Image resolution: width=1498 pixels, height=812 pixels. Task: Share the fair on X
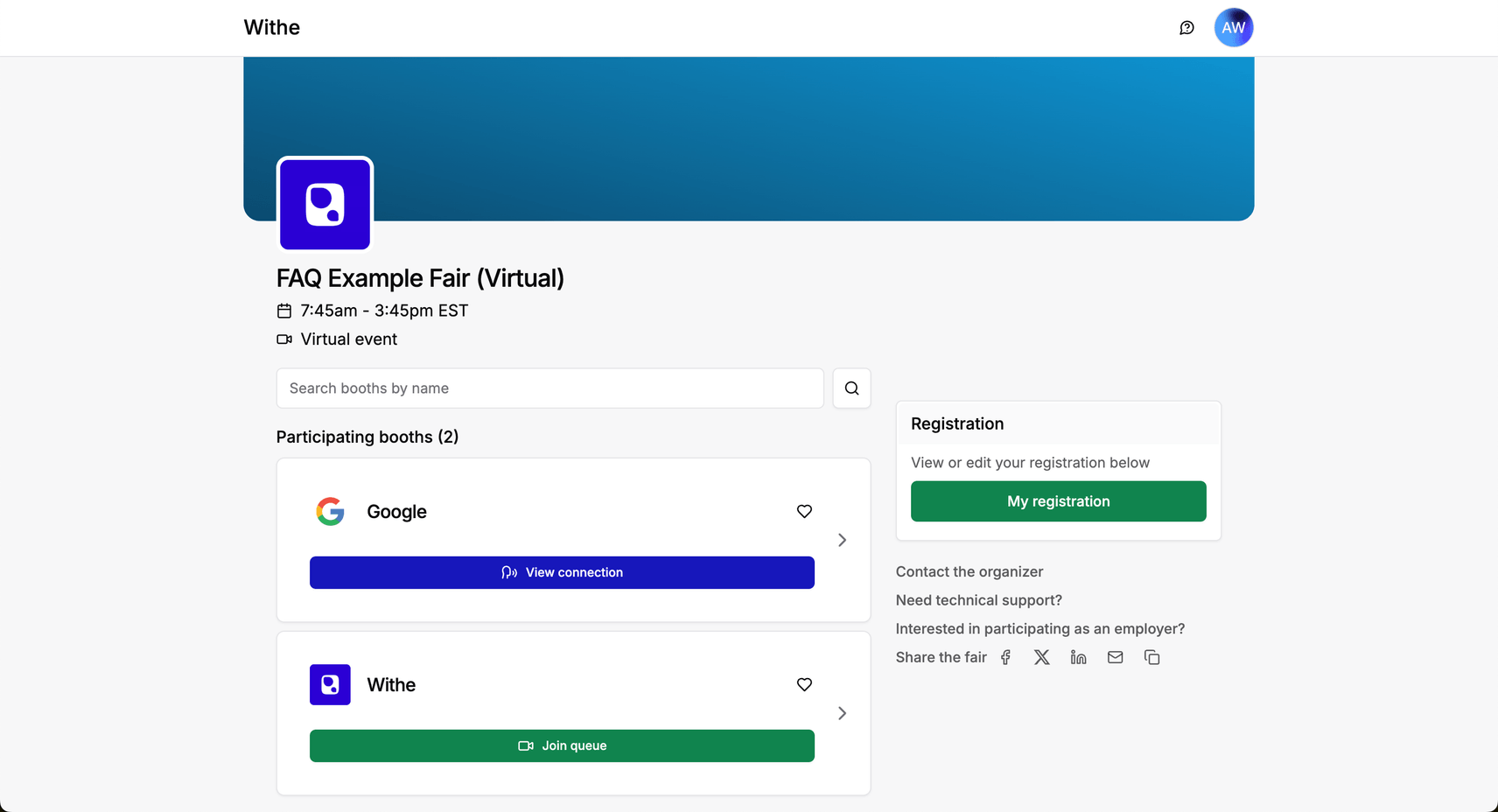click(x=1041, y=658)
